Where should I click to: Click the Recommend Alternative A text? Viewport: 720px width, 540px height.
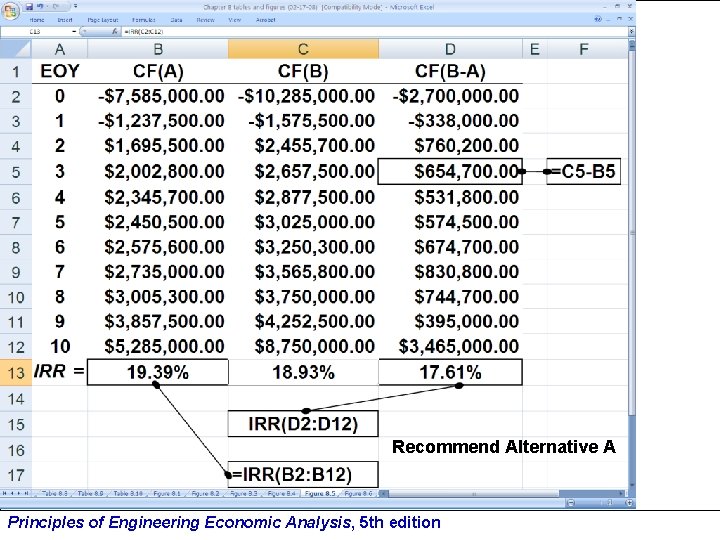coord(504,447)
